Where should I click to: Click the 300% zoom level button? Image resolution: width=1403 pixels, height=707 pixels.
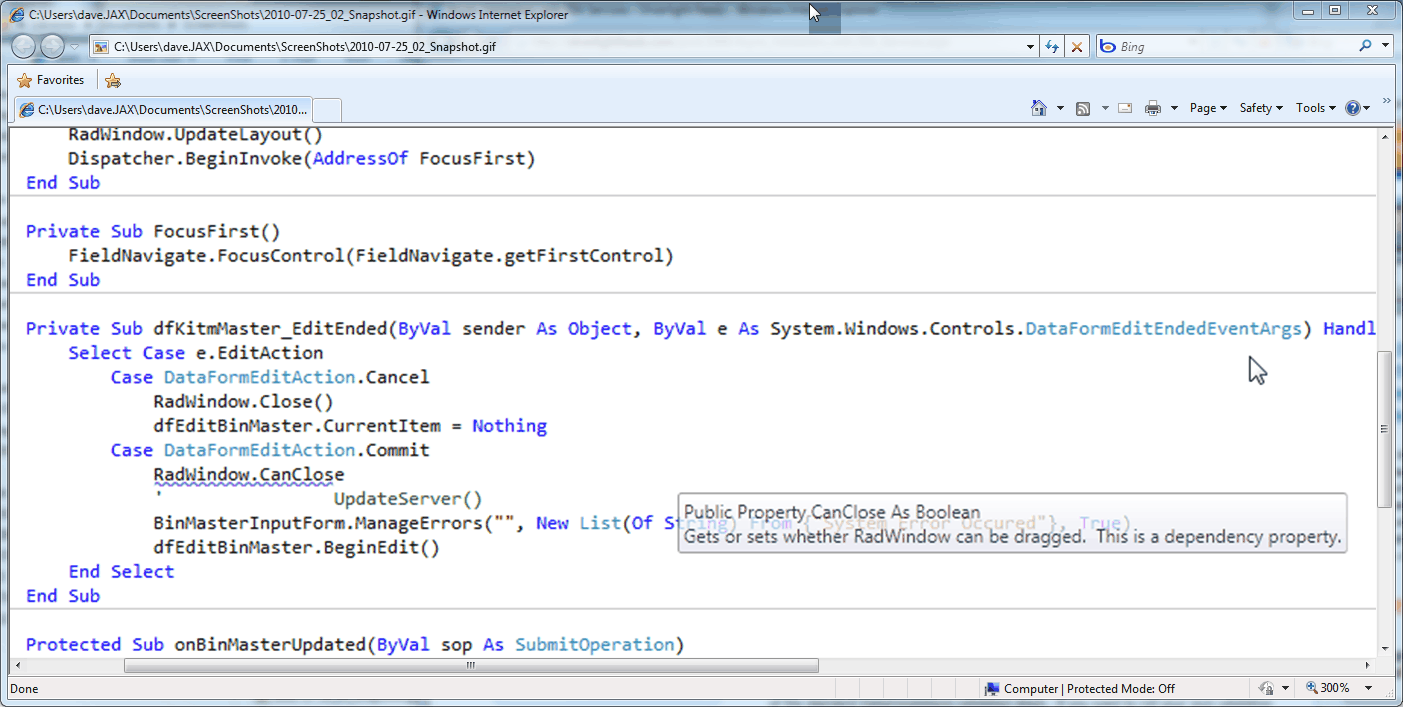(1328, 688)
